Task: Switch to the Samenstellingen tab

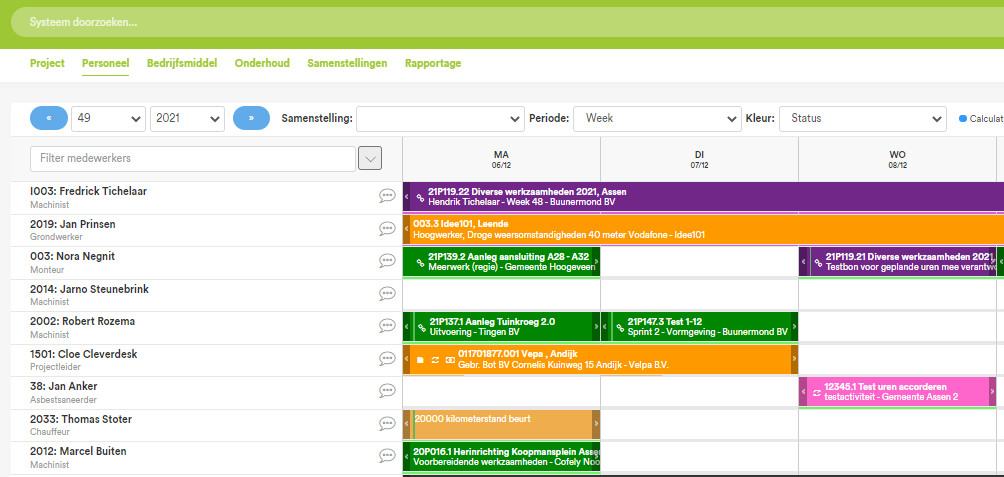Action: (347, 63)
